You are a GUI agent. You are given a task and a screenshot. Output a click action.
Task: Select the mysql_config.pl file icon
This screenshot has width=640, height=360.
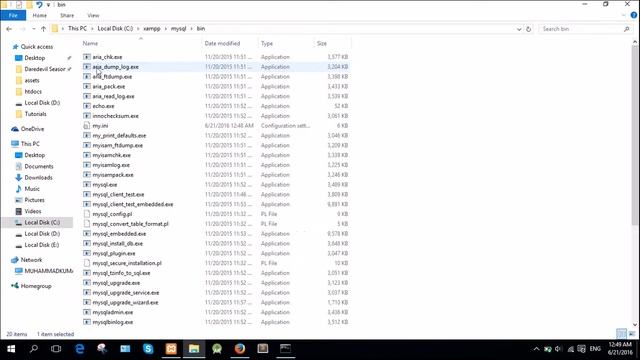(x=87, y=214)
